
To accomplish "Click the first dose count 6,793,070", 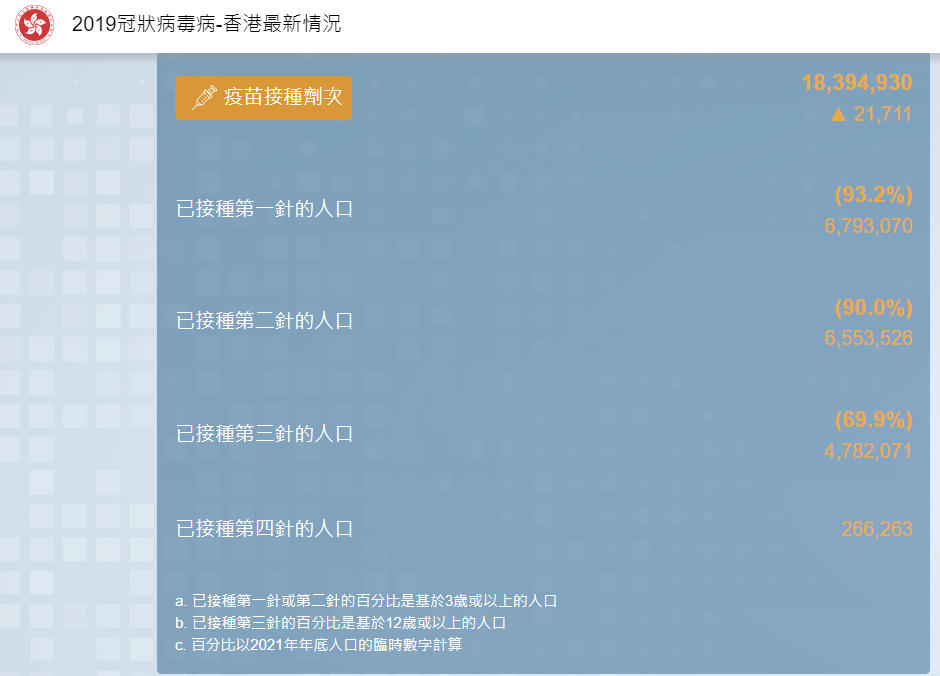I will pyautogui.click(x=868, y=226).
